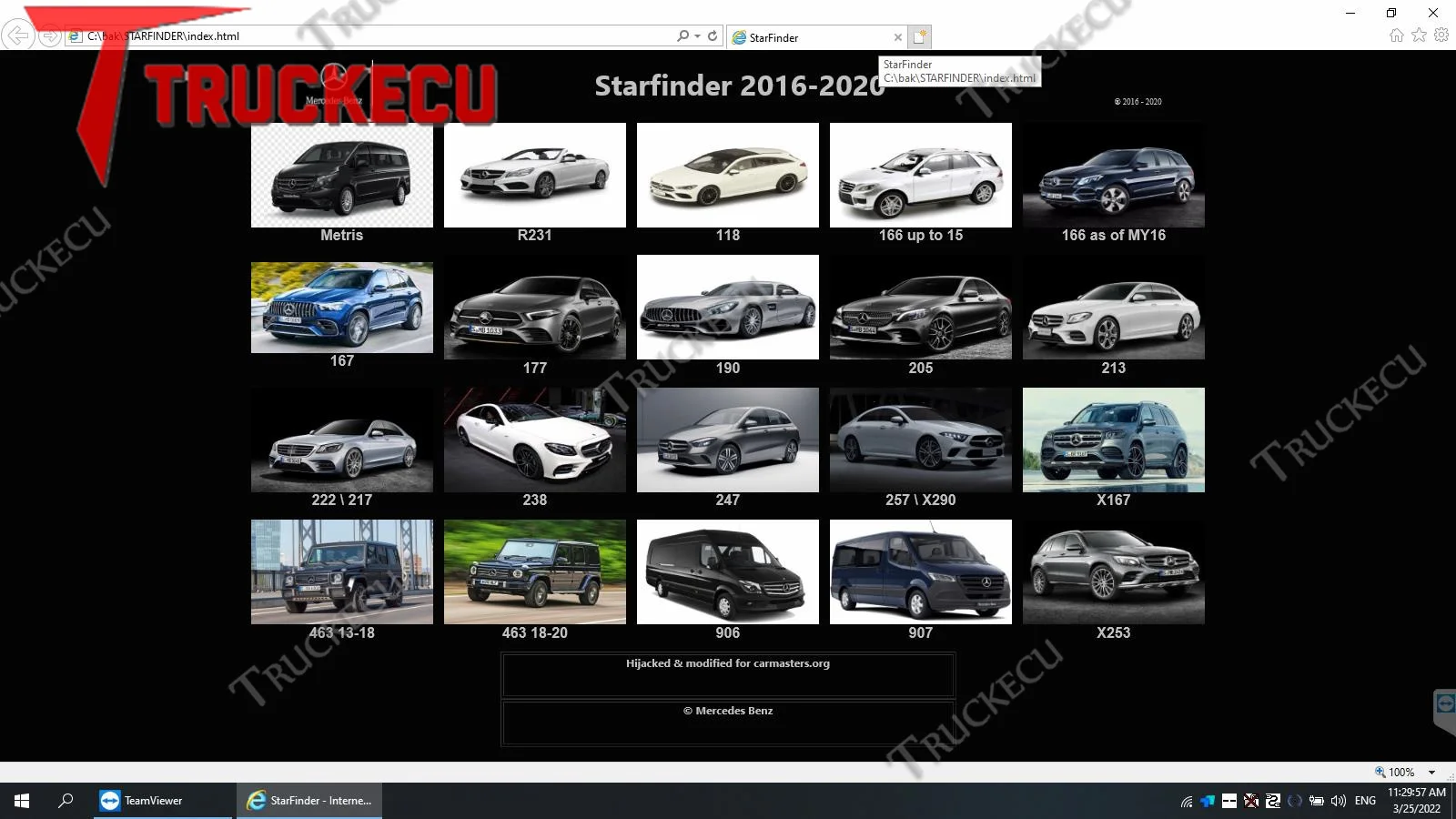This screenshot has height=819, width=1456.
Task: Close the StarFinder tab
Action: tap(898, 37)
